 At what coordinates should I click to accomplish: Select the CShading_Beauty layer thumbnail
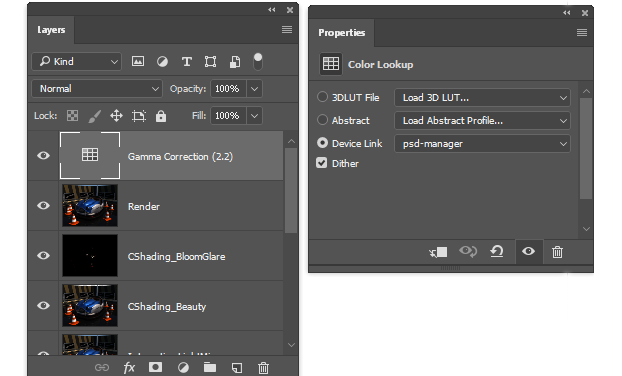pyautogui.click(x=90, y=305)
